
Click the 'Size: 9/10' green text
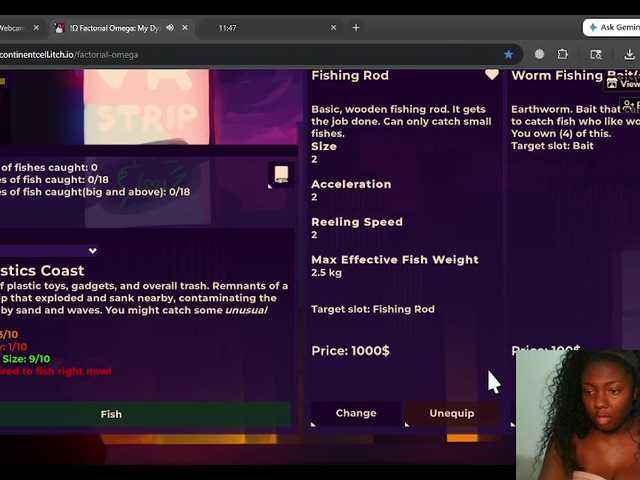coord(26,359)
